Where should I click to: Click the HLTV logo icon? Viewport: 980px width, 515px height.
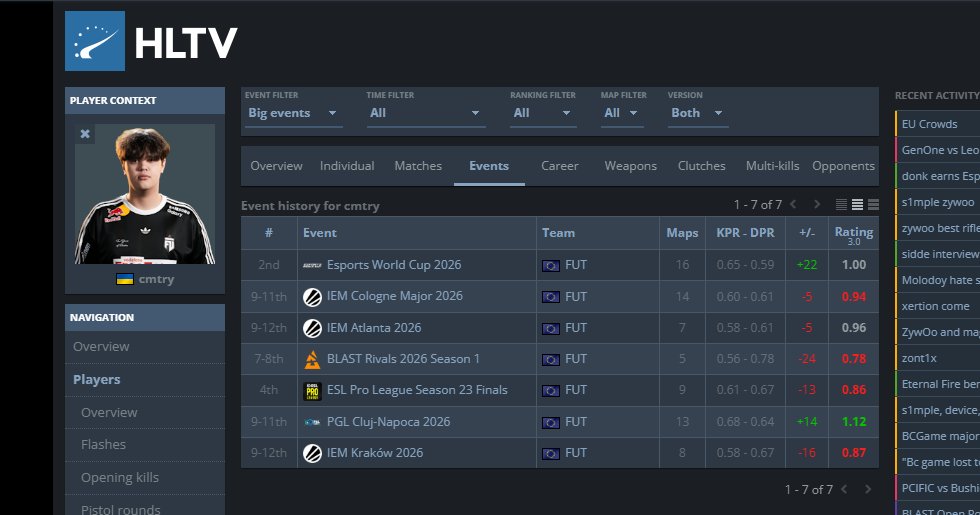[x=95, y=41]
